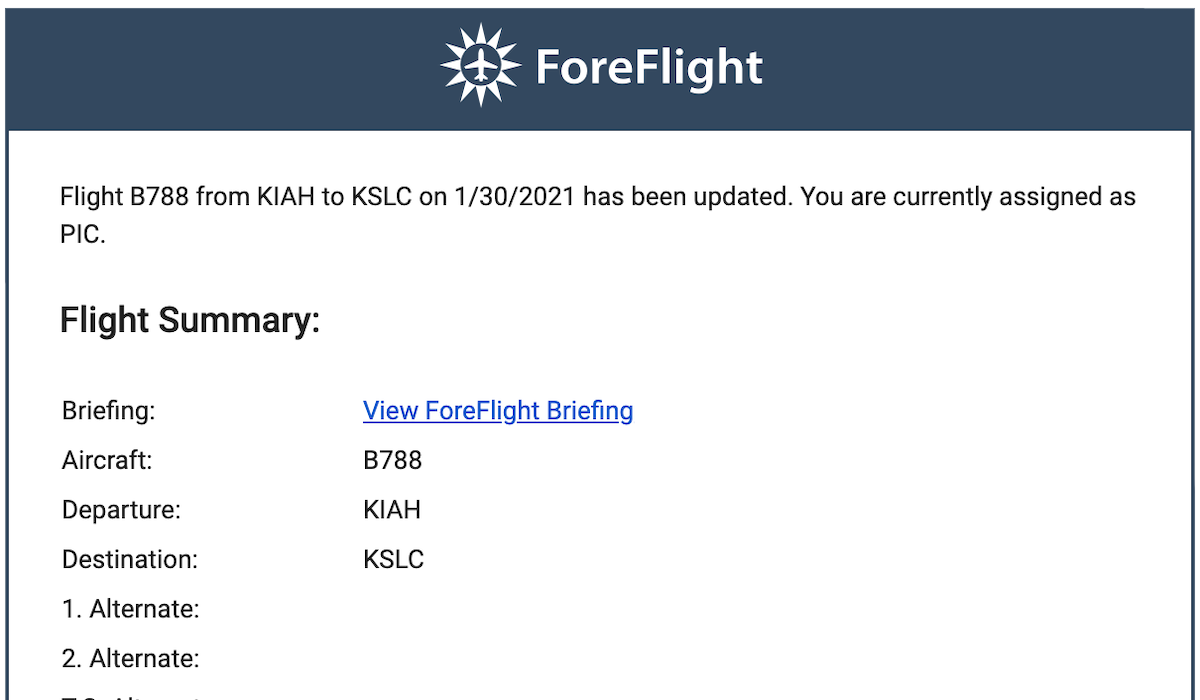Click the ForeFlight sunburst airplane logo icon
Screen dimensions: 1200x700
480,65
